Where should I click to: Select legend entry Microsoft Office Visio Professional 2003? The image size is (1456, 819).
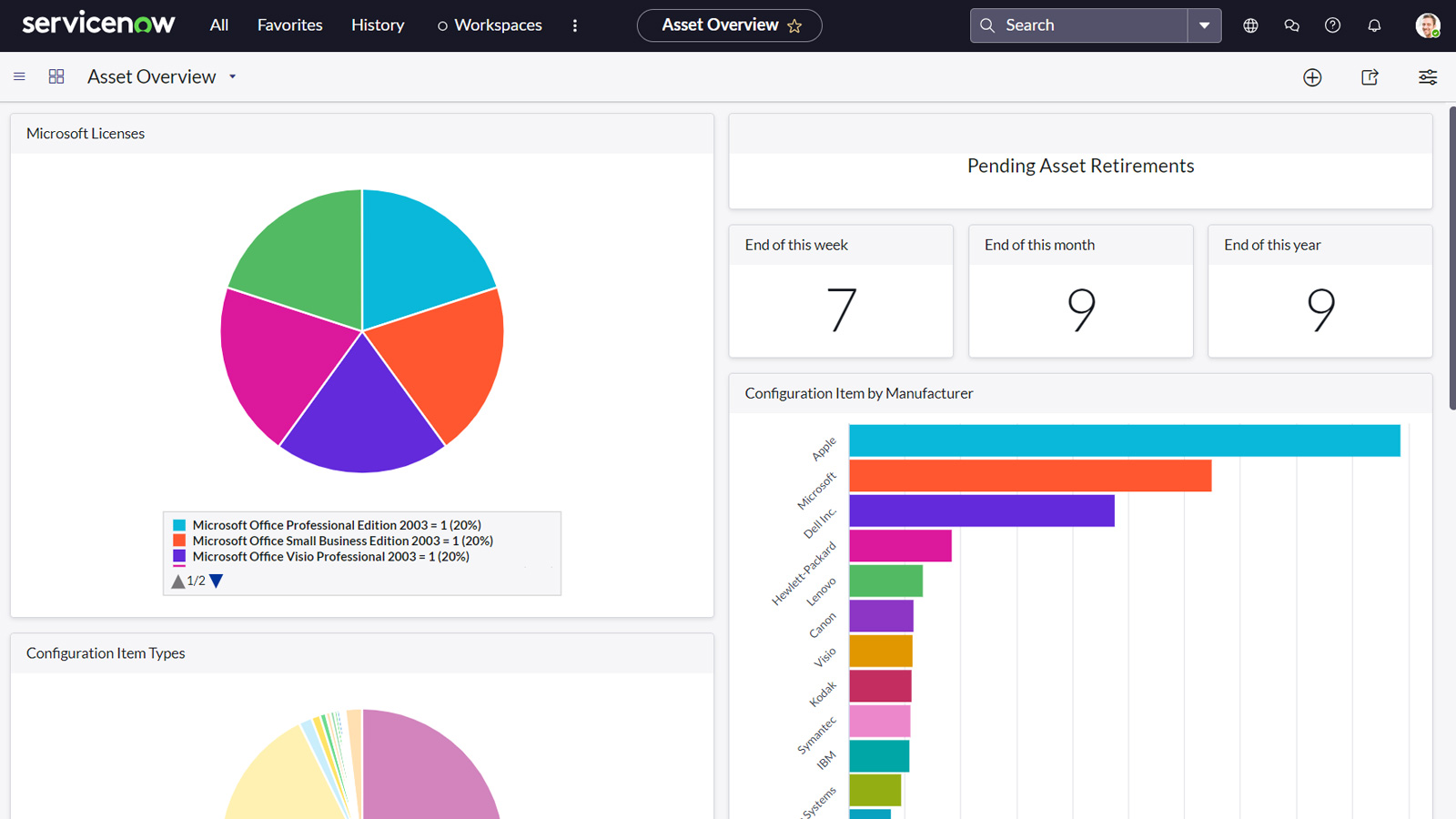330,556
